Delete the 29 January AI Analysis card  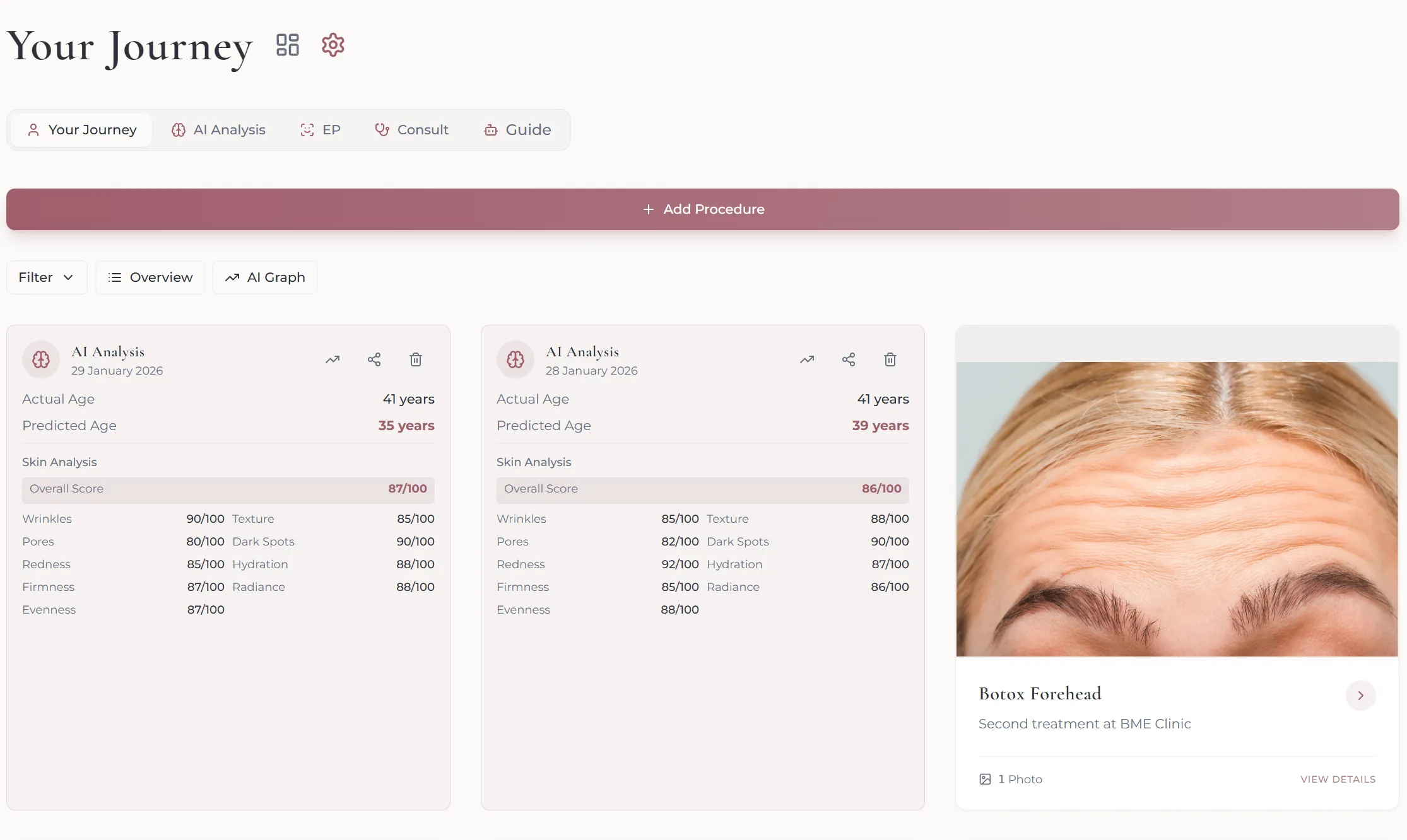point(416,359)
